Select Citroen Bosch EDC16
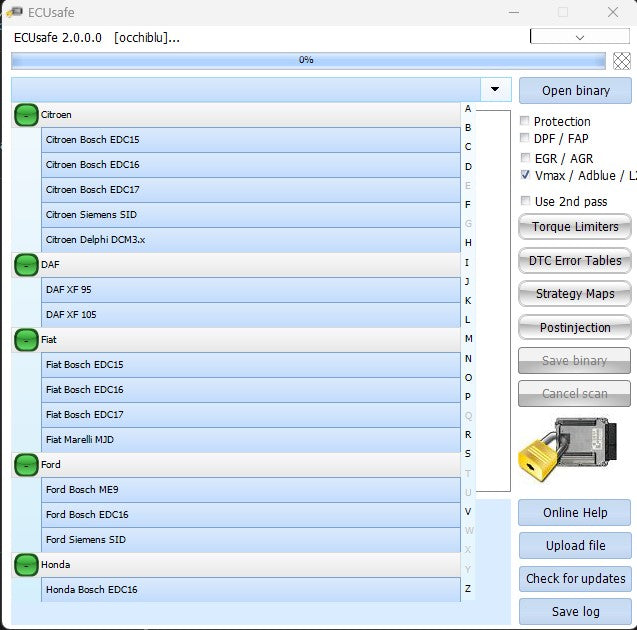 pyautogui.click(x=251, y=165)
